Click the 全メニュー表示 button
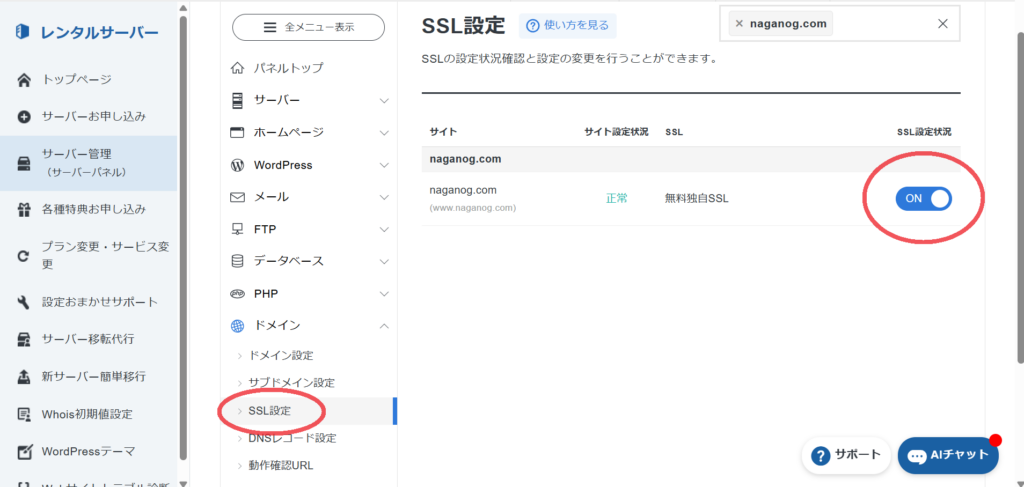 (x=308, y=27)
